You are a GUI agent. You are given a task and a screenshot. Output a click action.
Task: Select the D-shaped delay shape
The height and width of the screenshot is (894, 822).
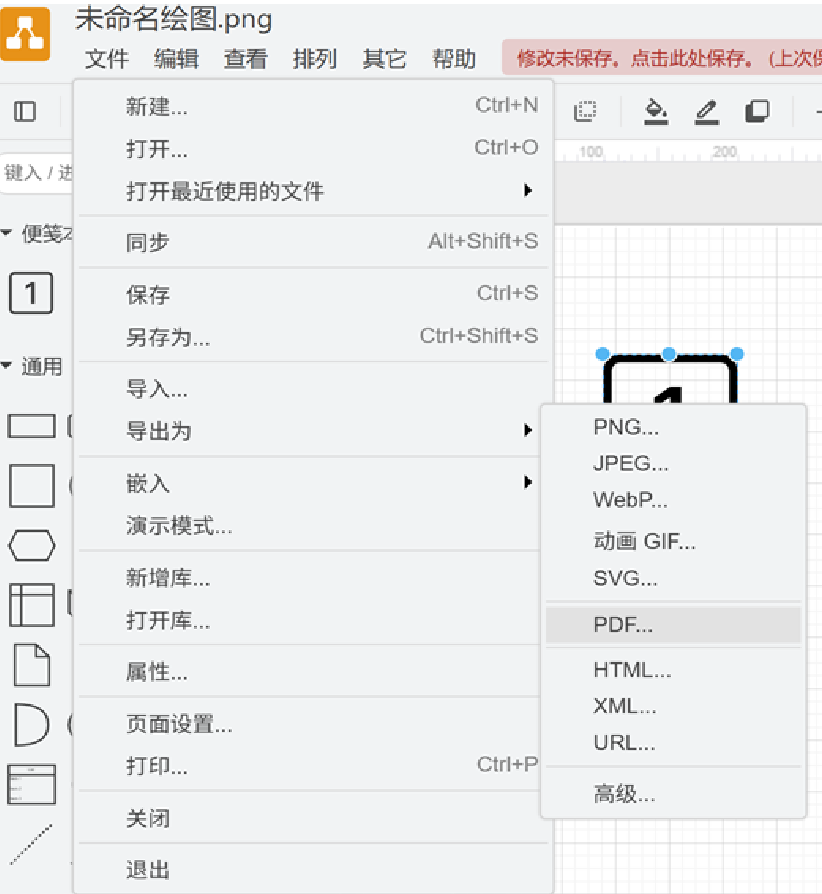pos(32,725)
